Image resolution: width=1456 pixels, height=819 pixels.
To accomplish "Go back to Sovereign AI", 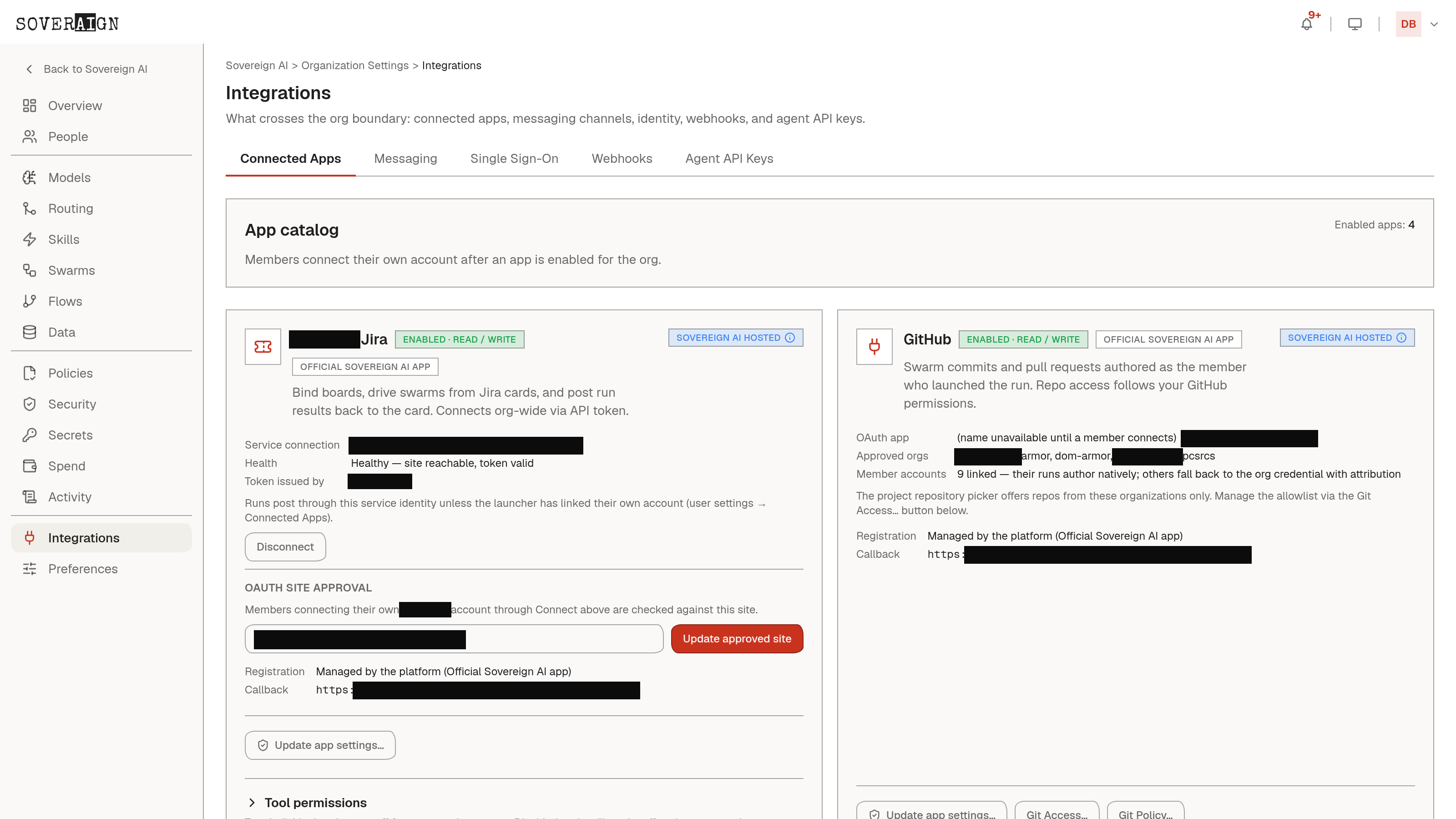I will click(x=86, y=69).
